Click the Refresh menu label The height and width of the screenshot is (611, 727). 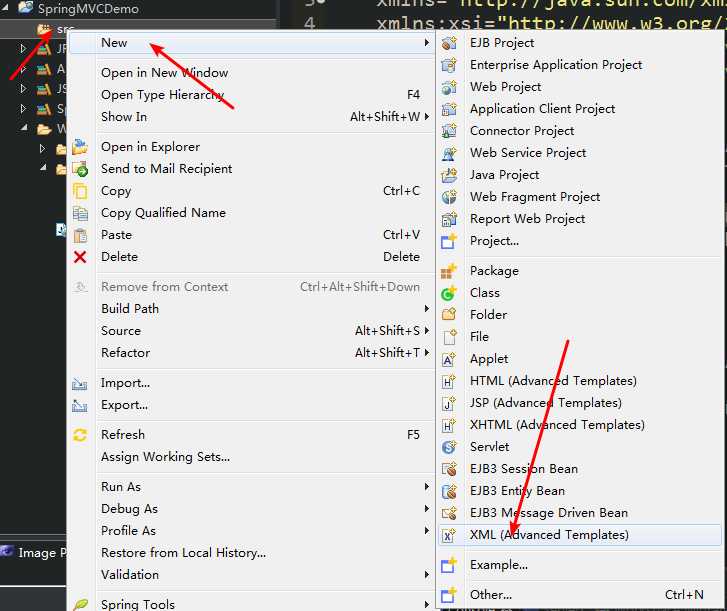pyautogui.click(x=123, y=435)
